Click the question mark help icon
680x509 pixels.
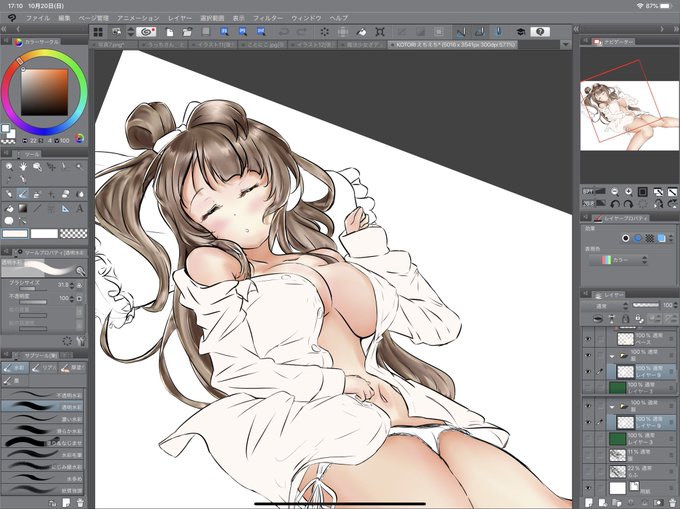tap(540, 32)
